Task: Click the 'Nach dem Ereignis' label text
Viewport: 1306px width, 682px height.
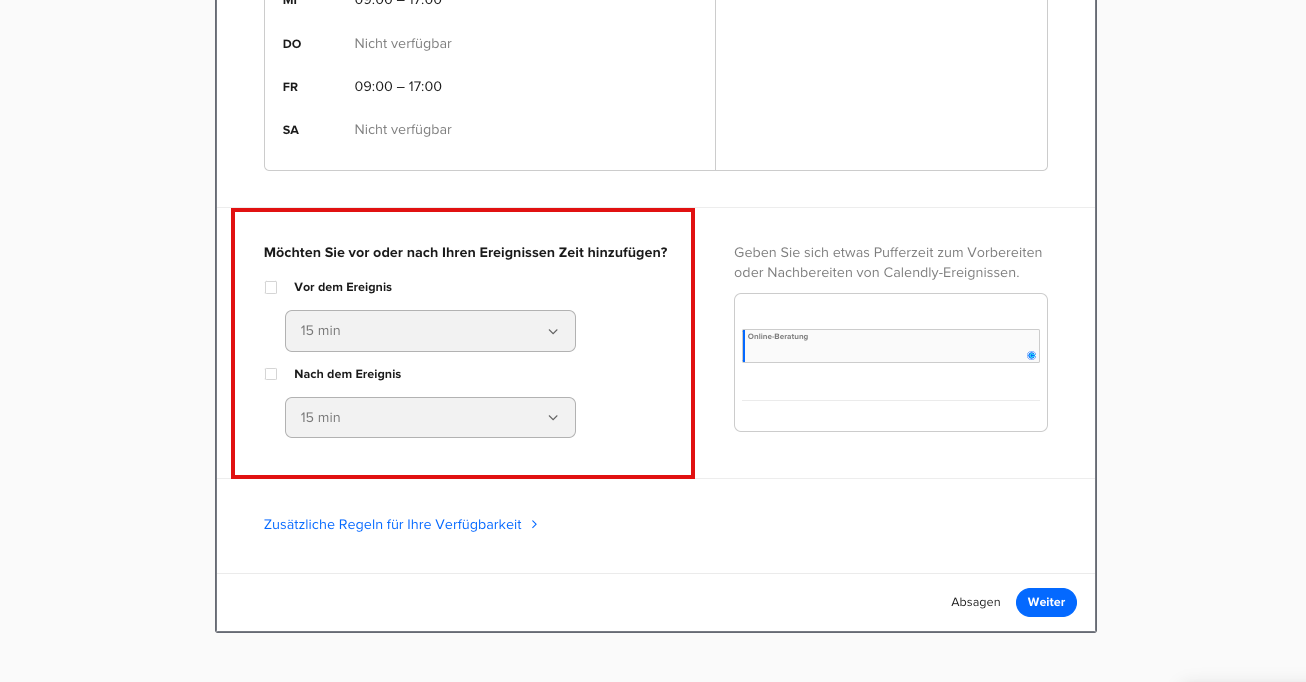Action: pos(347,374)
